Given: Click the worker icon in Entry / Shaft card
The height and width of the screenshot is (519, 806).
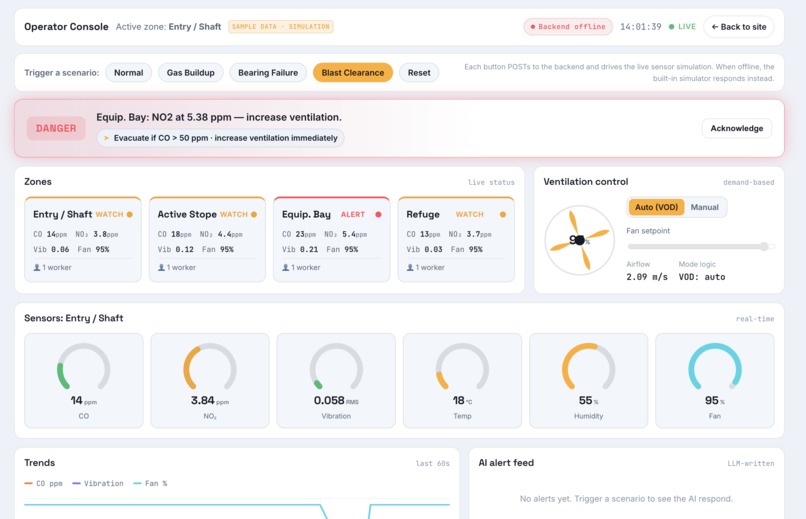Looking at the screenshot, I should [x=36, y=267].
